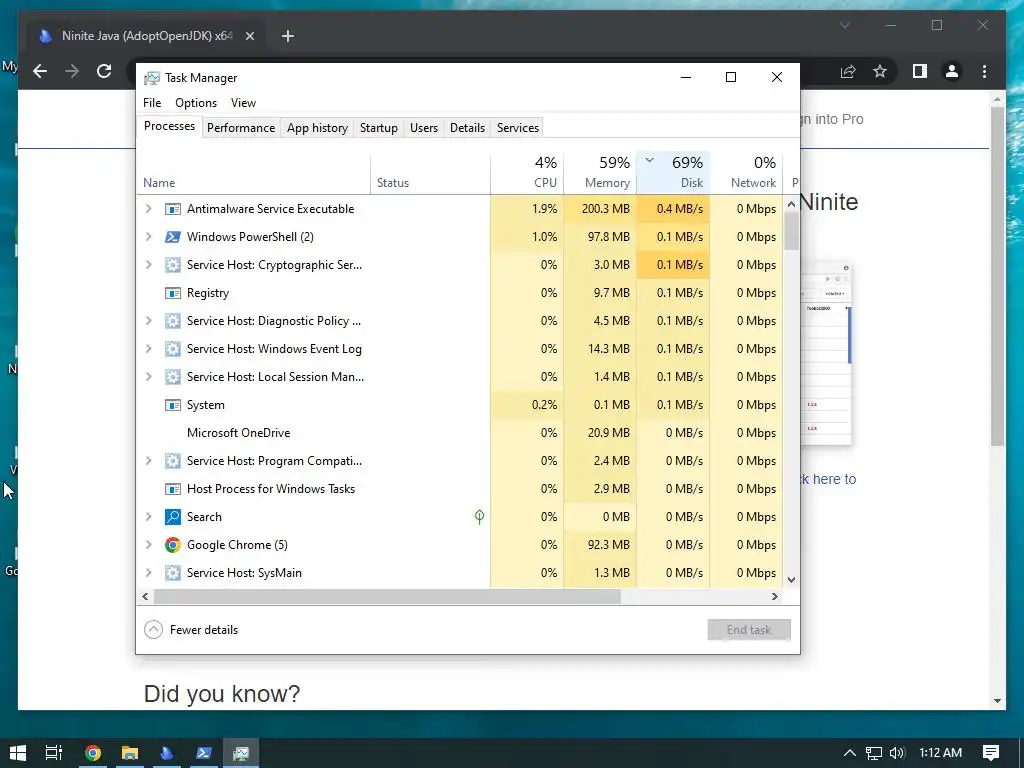
Task: Click the Chrome page vertical scrollbar
Action: pyautogui.click(x=997, y=276)
